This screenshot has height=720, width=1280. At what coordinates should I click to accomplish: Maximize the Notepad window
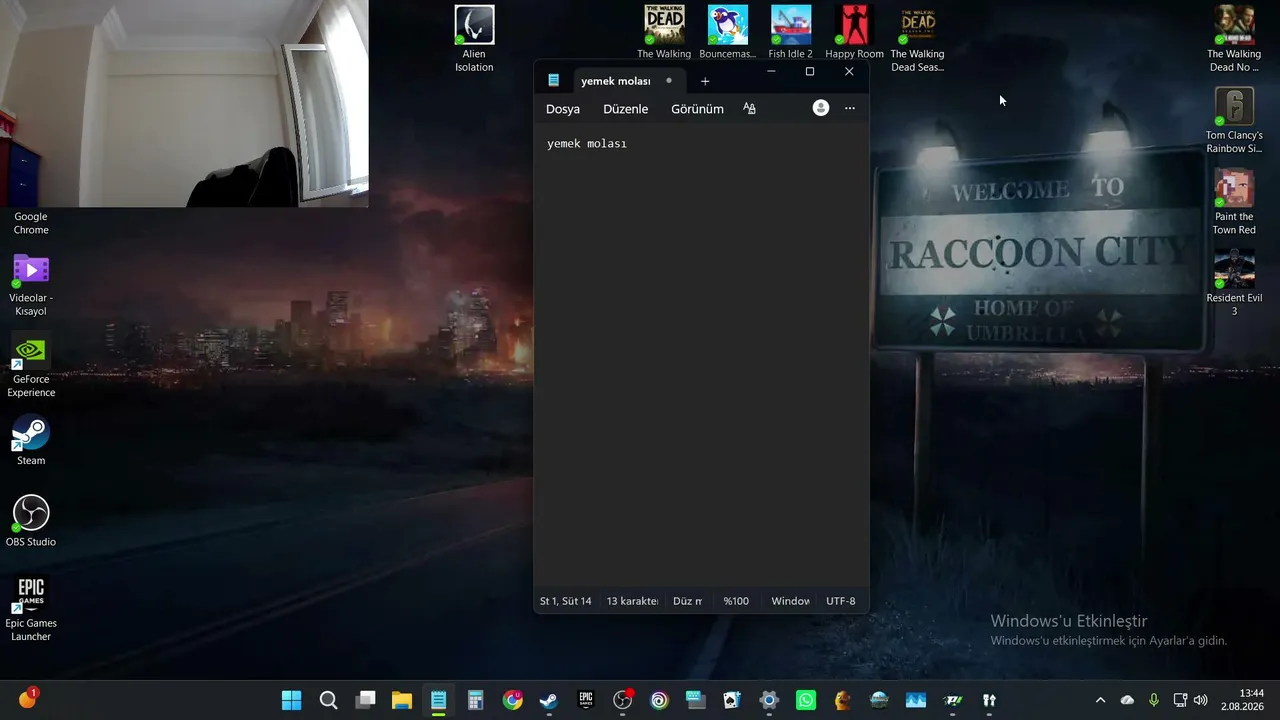(810, 71)
